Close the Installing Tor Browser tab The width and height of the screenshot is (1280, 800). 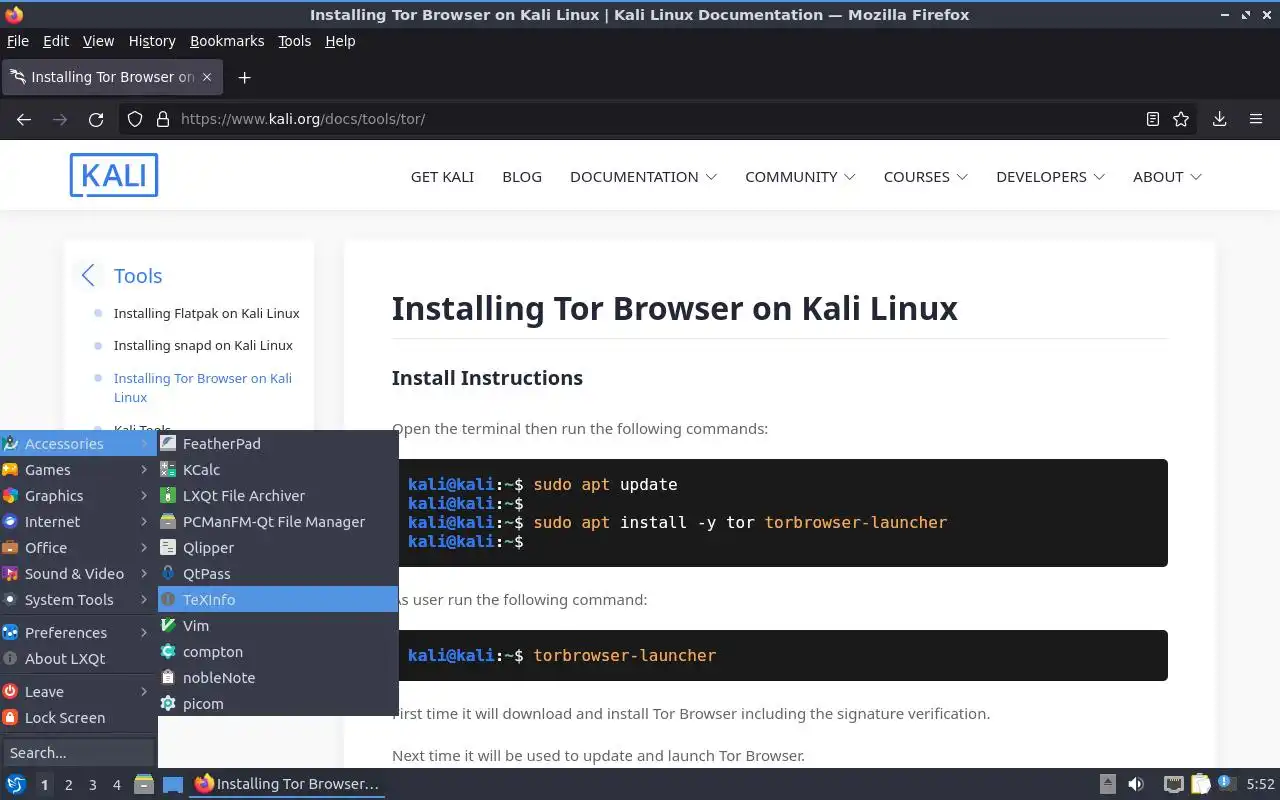[x=207, y=77]
